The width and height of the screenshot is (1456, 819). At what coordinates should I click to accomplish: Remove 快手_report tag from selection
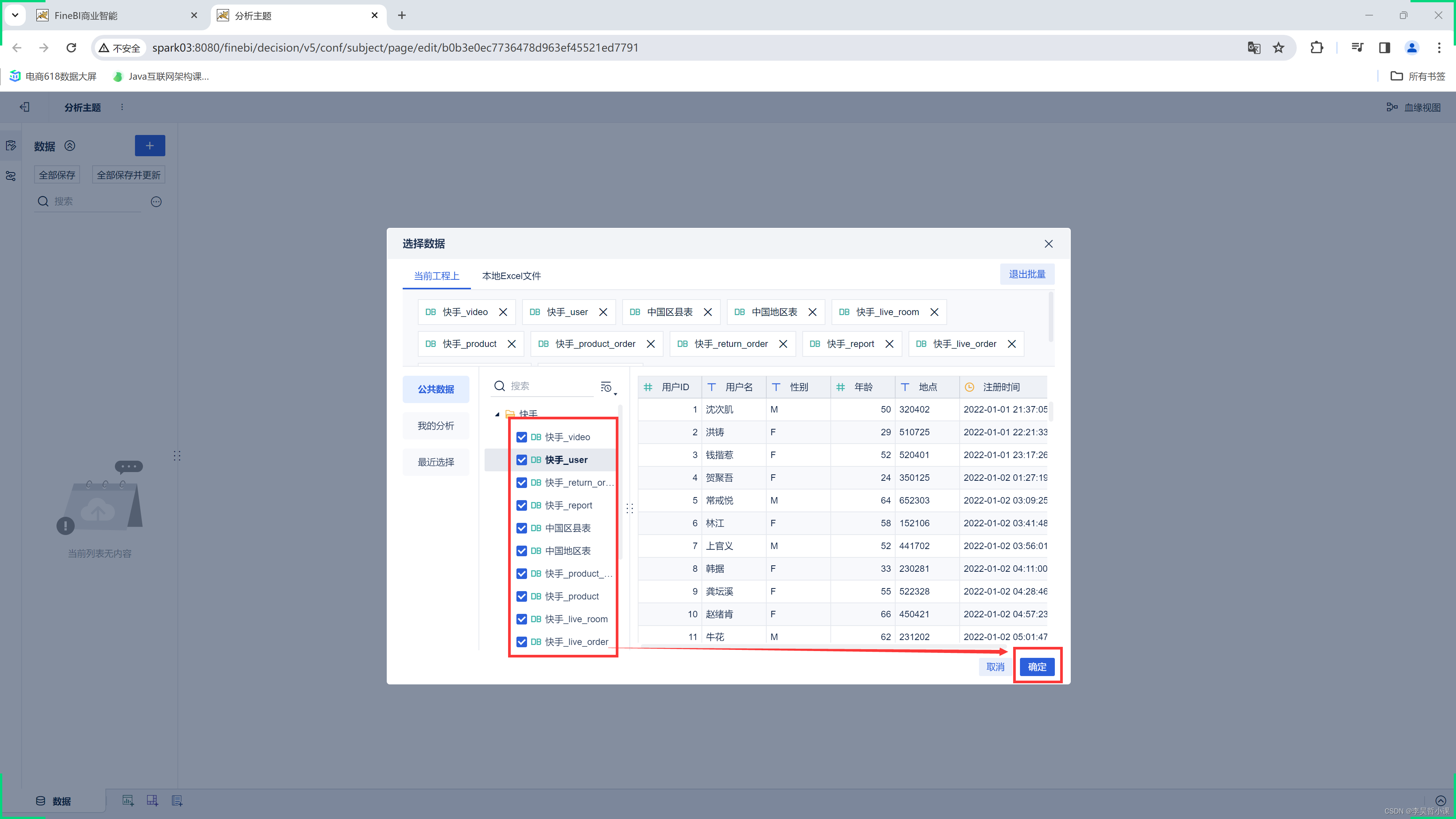tap(889, 344)
